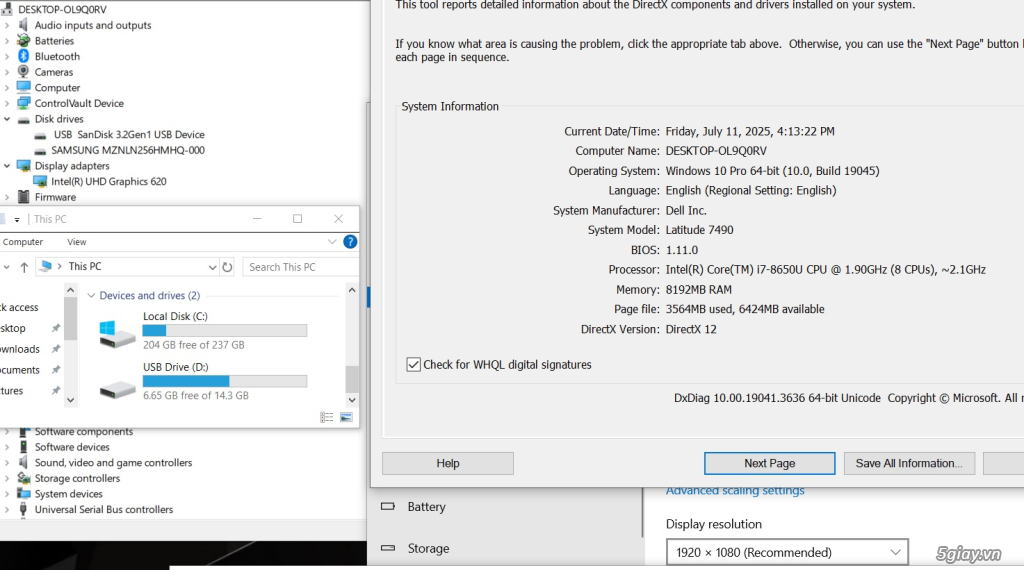Collapse the Display adapters node
The image size is (1024, 570).
click(x=7, y=166)
